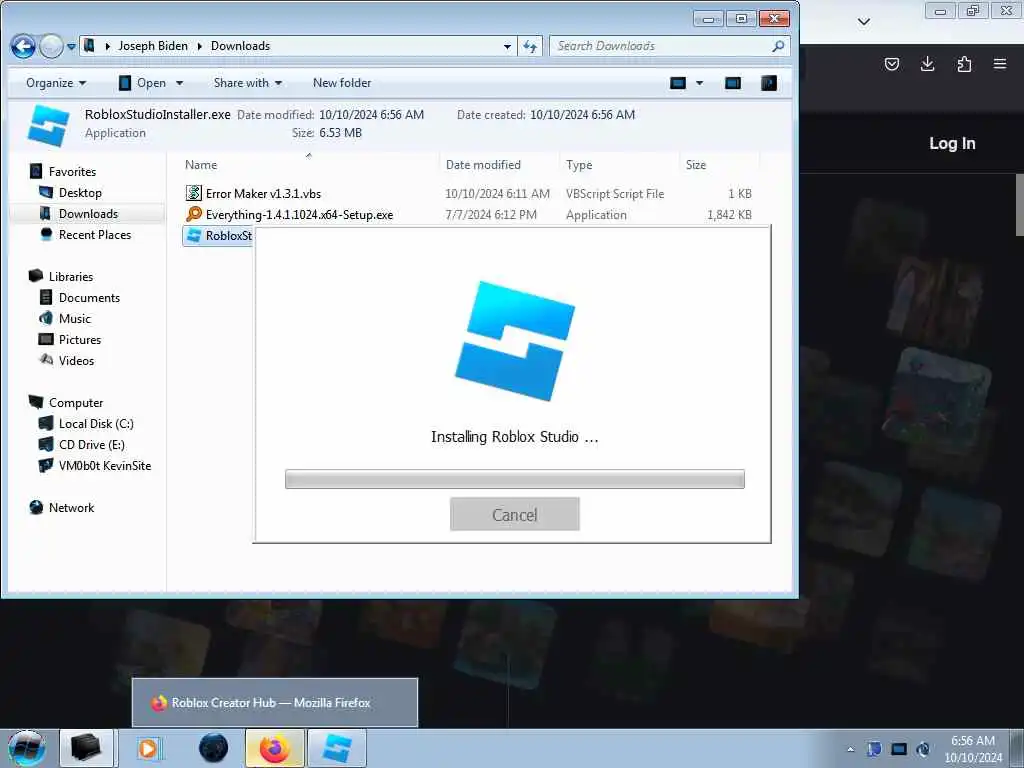Open recent locations dropdown arrow
This screenshot has width=1024, height=768.
71,47
